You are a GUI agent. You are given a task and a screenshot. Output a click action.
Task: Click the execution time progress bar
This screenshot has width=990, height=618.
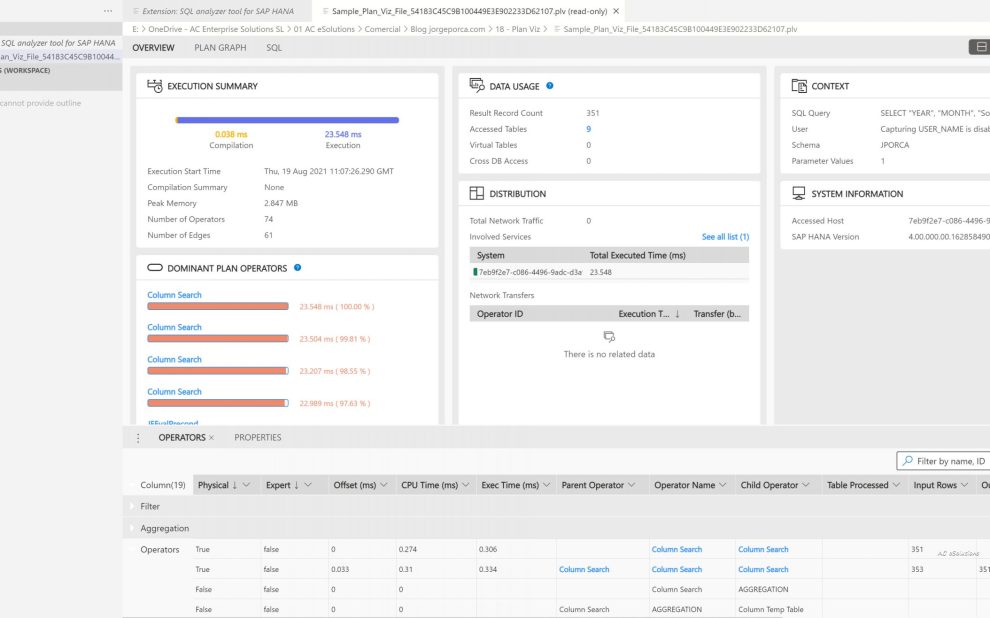point(288,120)
